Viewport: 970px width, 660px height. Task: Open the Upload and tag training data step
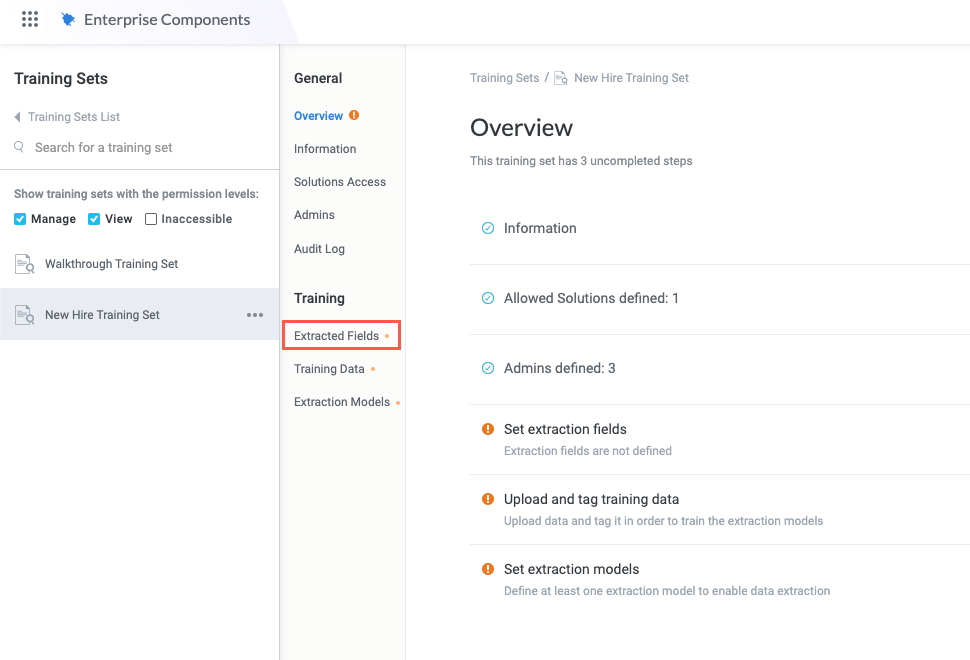pos(591,499)
